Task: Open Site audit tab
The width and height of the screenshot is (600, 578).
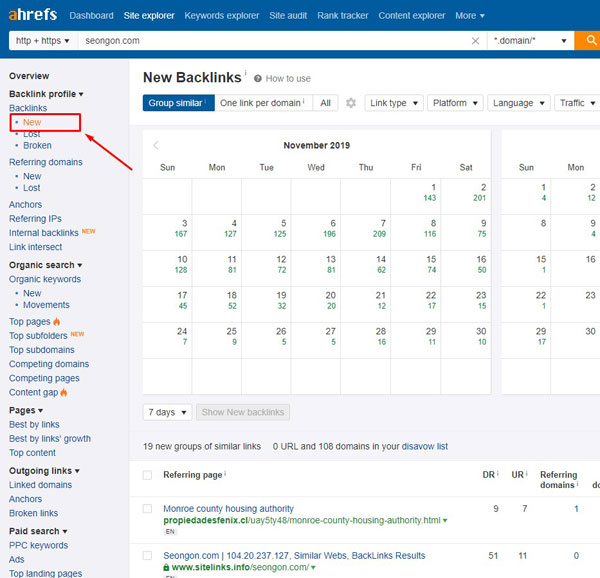Action: pyautogui.click(x=288, y=16)
